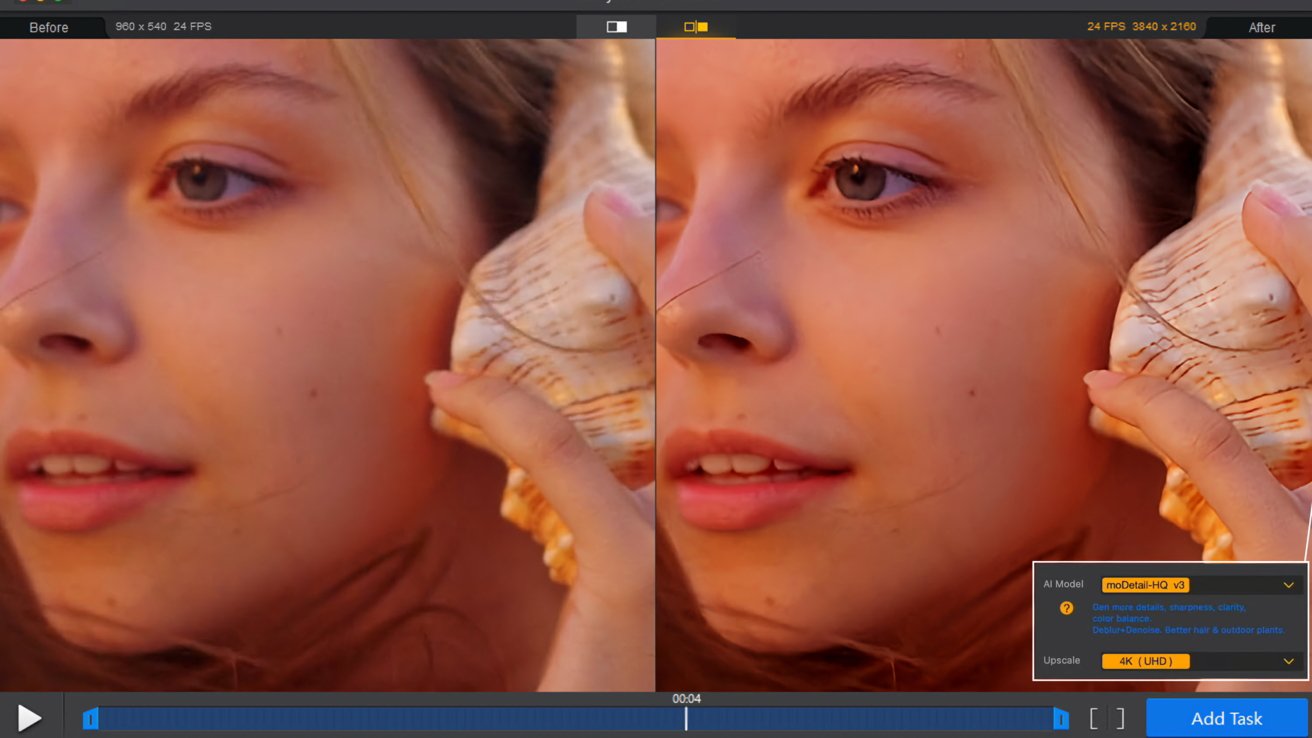Set clip start with the left bracket icon

1094,718
